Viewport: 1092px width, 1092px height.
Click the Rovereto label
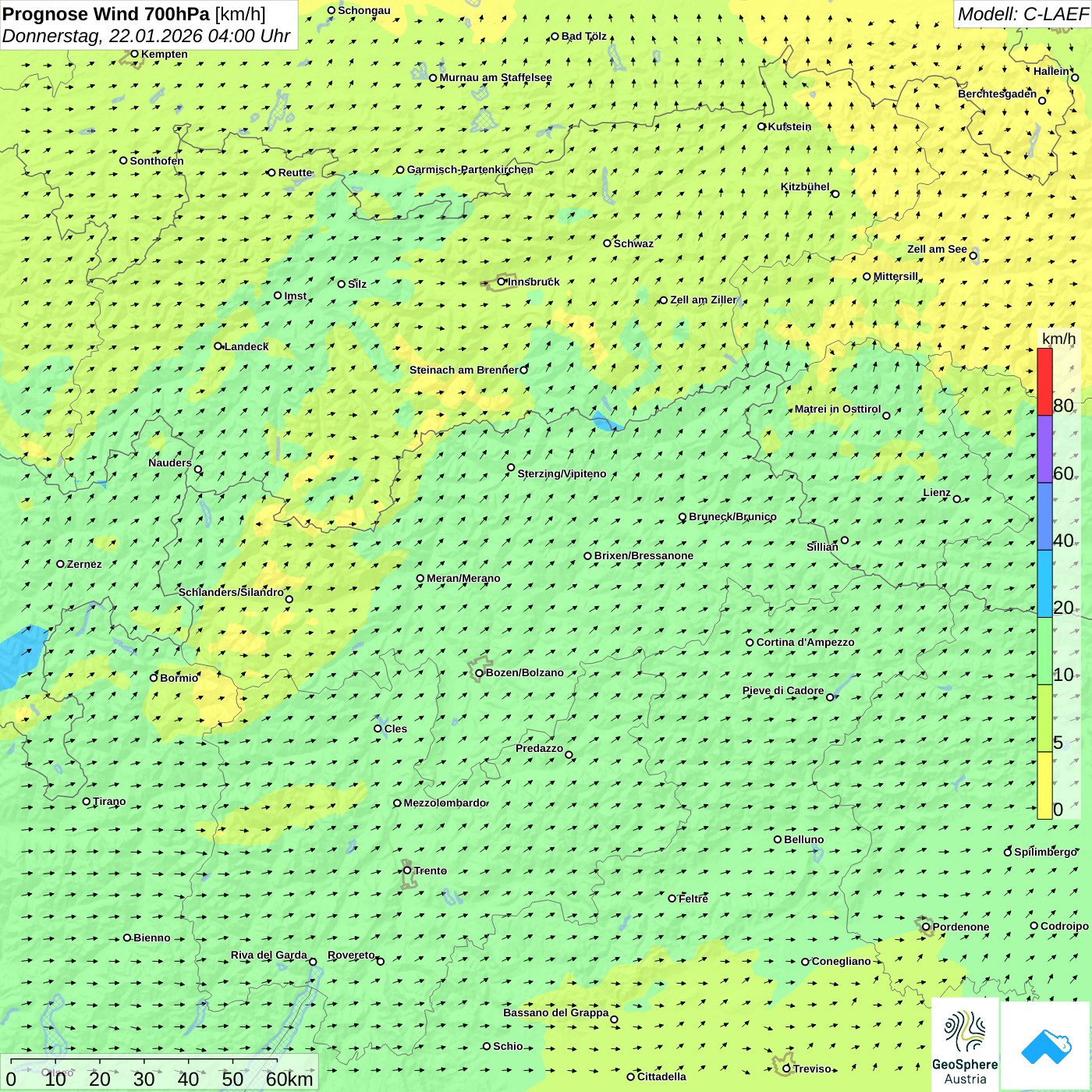click(351, 955)
